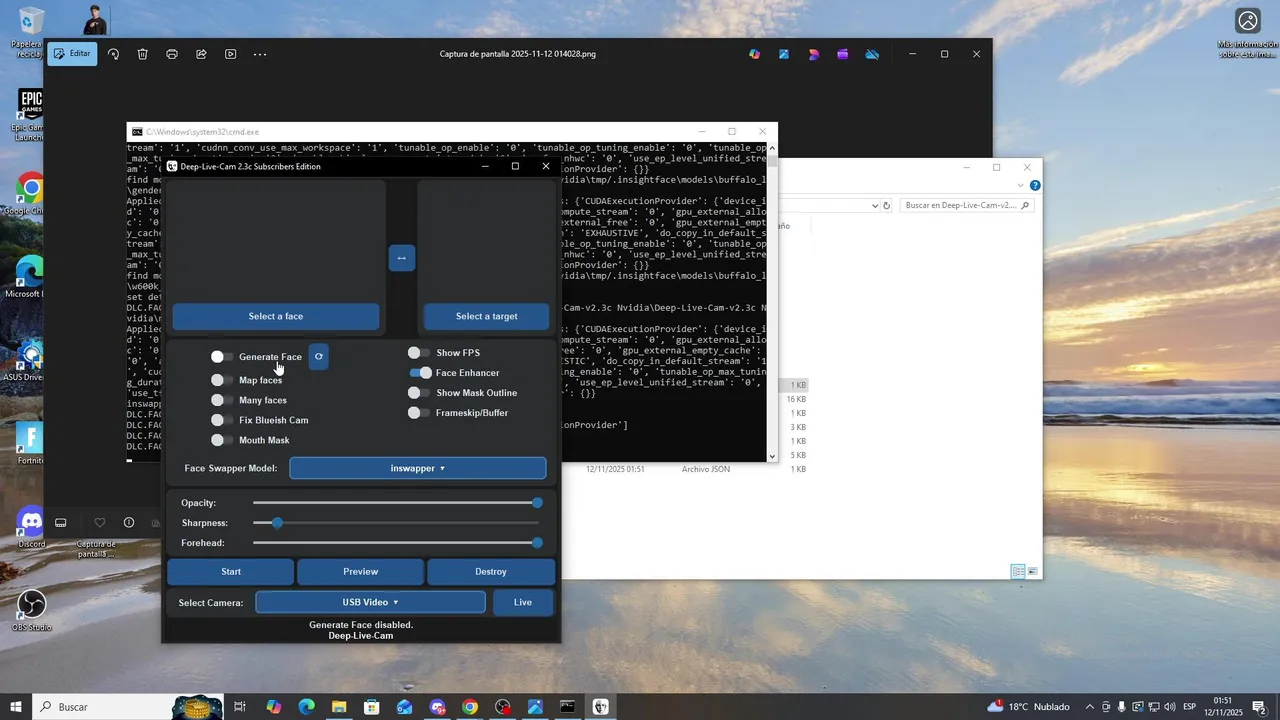Disable Face Enhancer switch

(421, 373)
